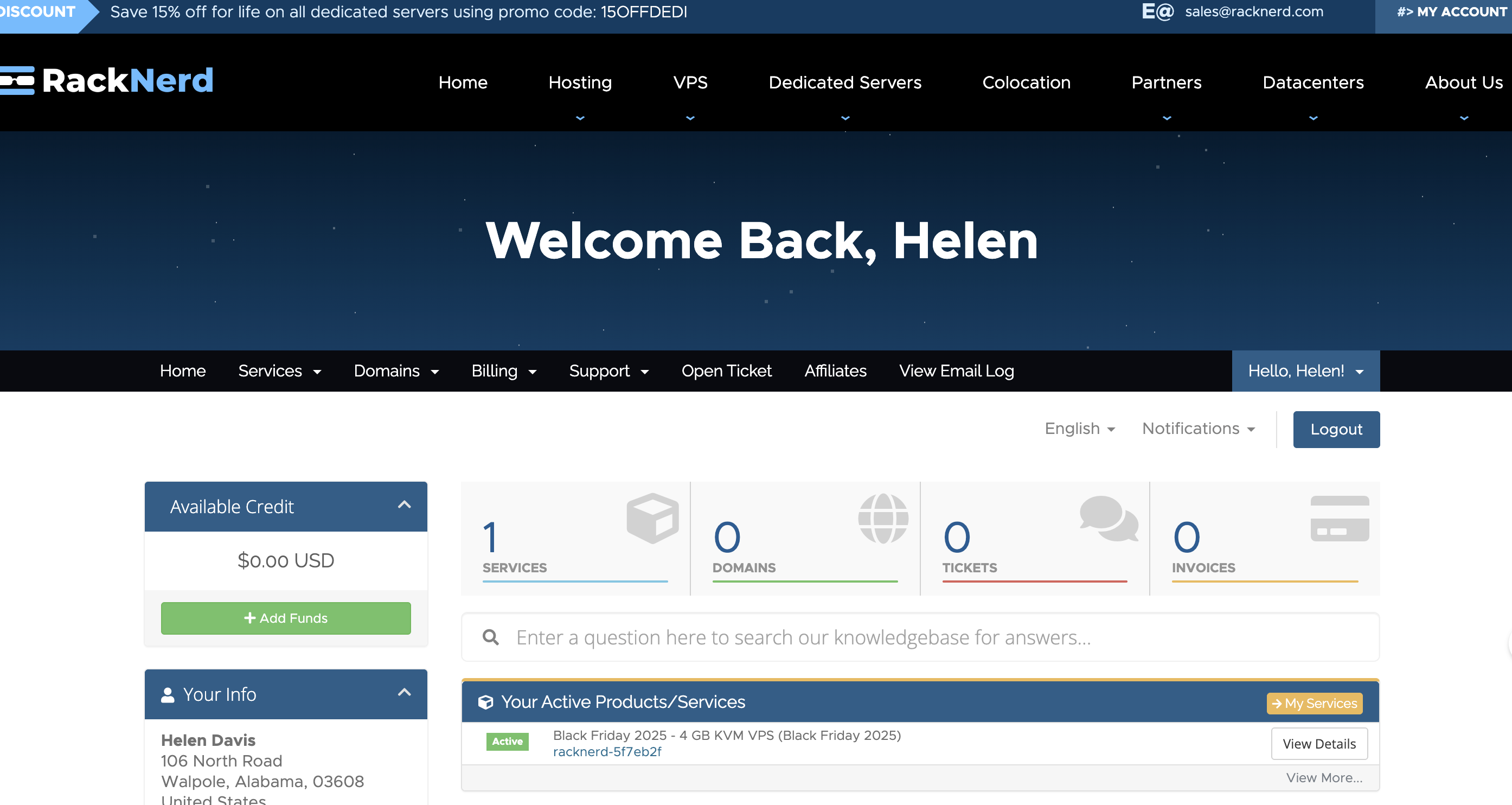This screenshot has height=805, width=1512.
Task: Go to Home in top navigation
Action: (463, 82)
